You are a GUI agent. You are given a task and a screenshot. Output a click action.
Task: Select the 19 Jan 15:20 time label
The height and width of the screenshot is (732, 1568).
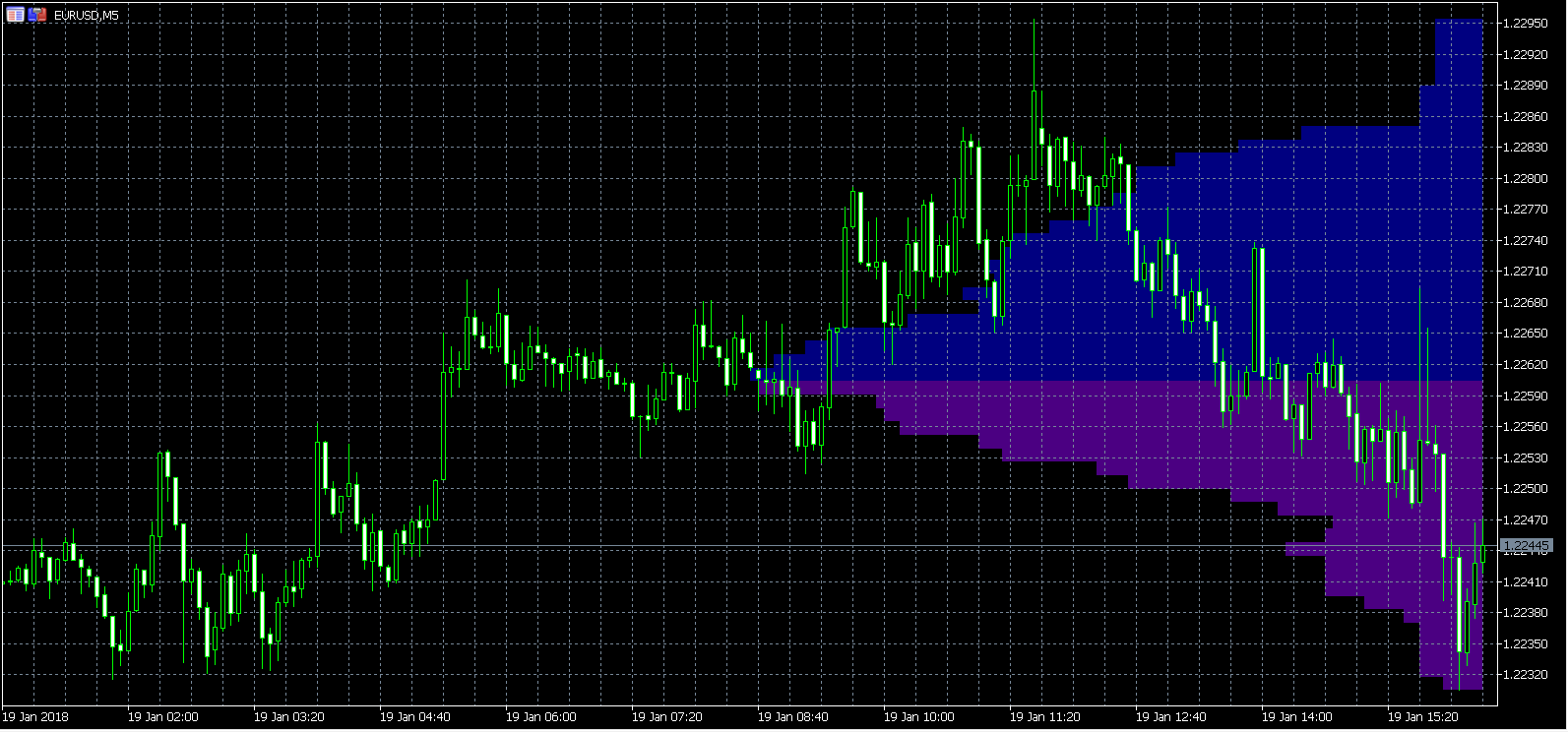tap(1422, 717)
